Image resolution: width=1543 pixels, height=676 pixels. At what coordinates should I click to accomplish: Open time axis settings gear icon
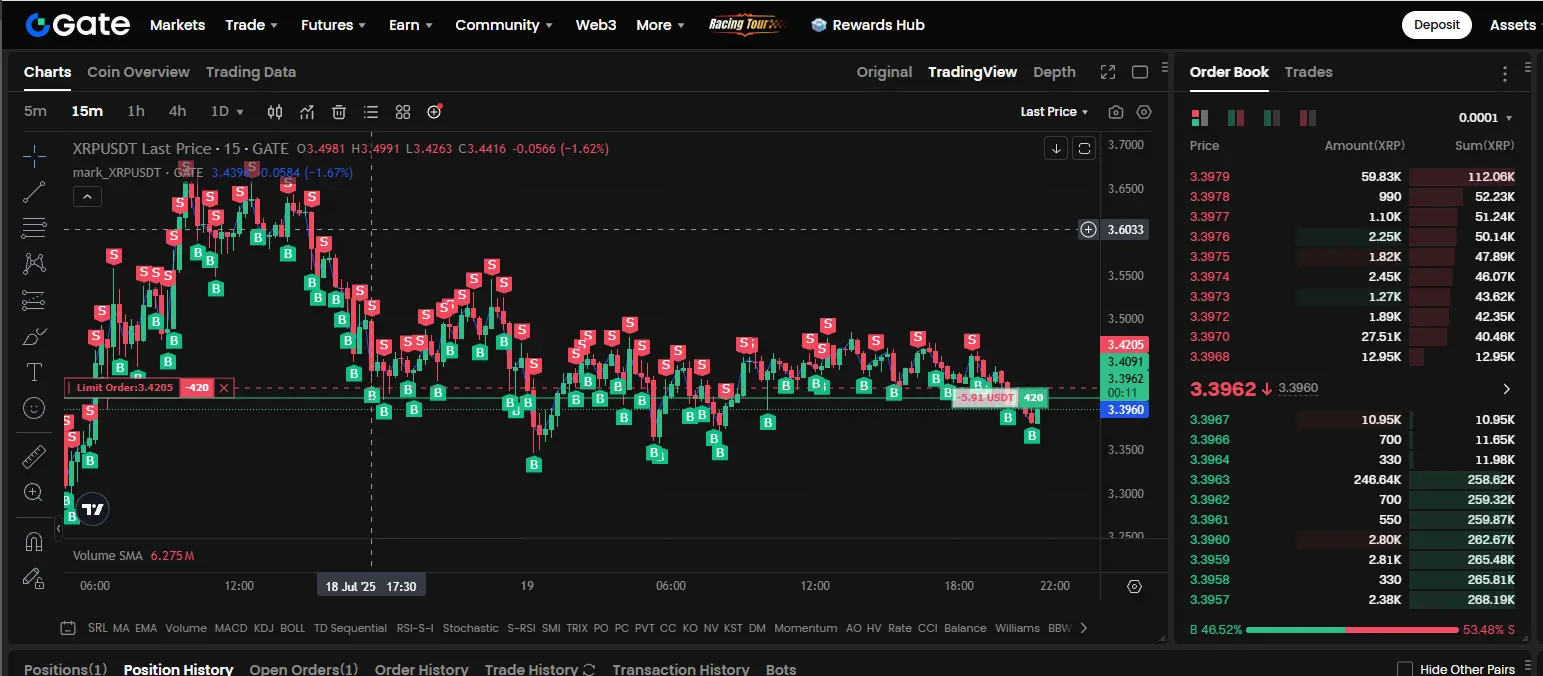tap(1134, 586)
